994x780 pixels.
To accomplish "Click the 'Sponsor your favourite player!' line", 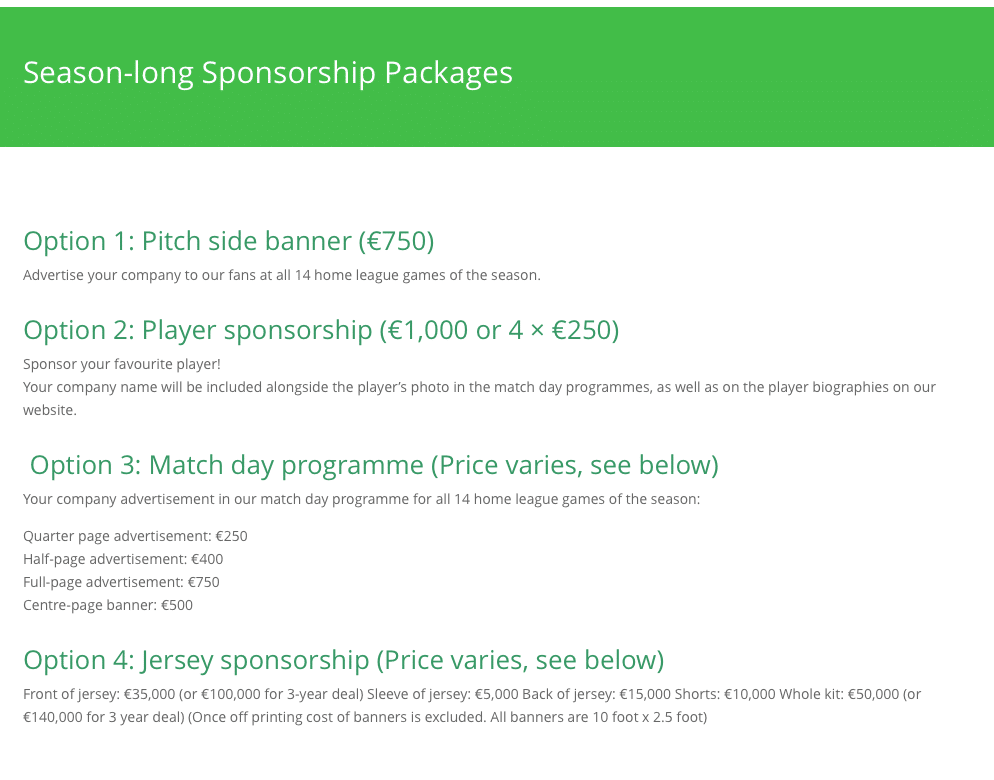I will click(121, 364).
